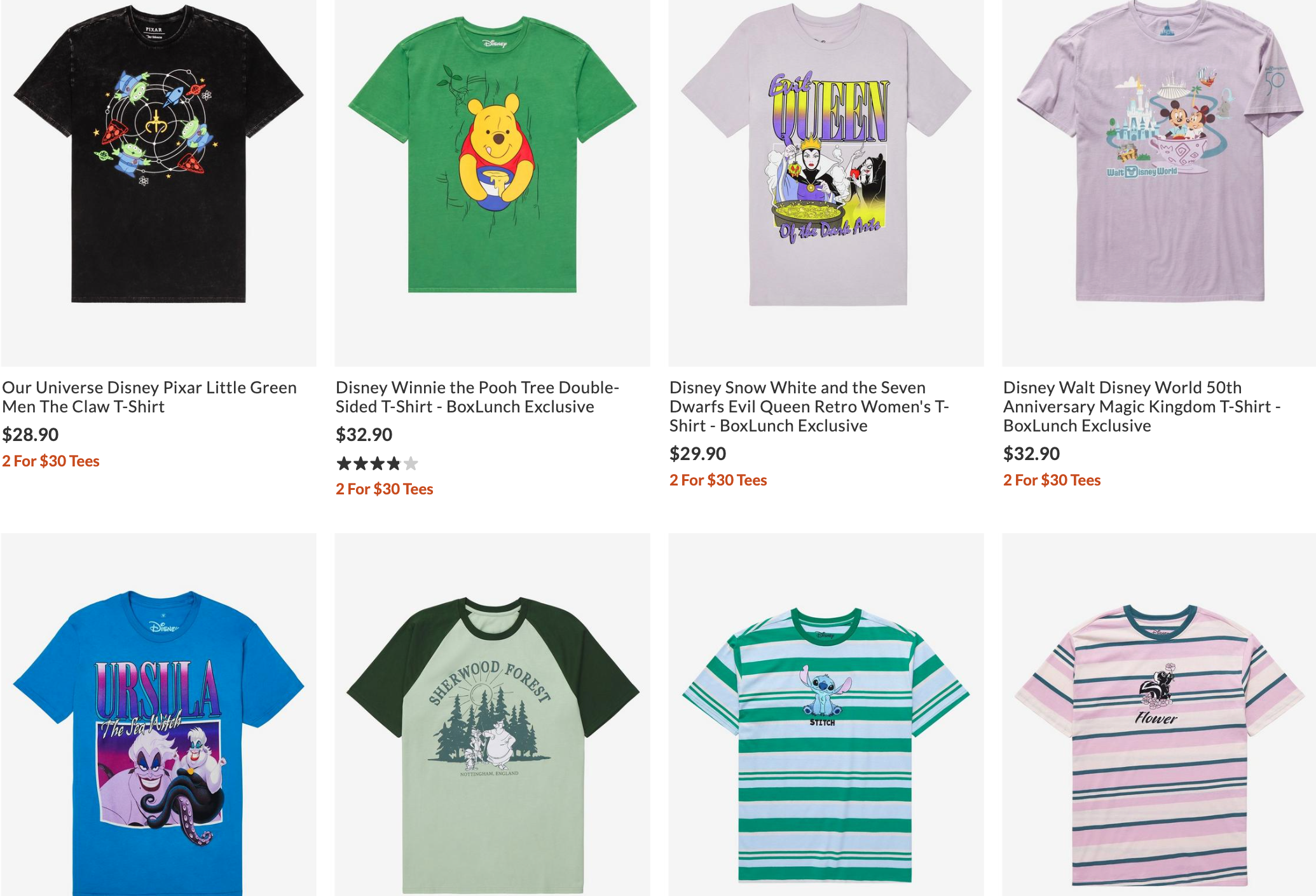The height and width of the screenshot is (896, 1316).
Task: Open the Evil Queen retro shirt image
Action: [x=826, y=183]
